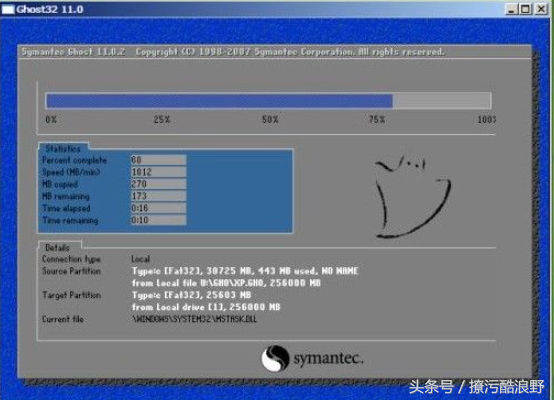
Task: Minimize the Ghost32 11.0 window
Action: [x=511, y=9]
